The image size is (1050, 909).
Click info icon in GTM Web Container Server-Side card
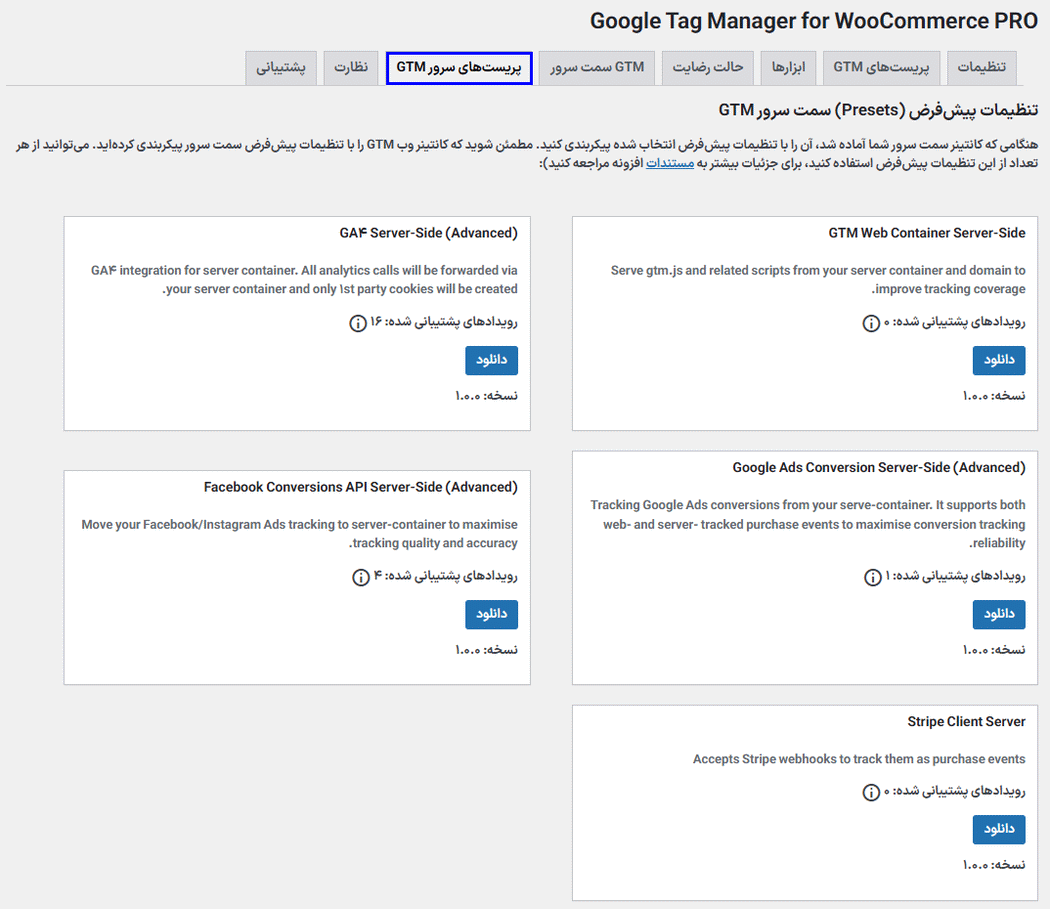[x=872, y=323]
